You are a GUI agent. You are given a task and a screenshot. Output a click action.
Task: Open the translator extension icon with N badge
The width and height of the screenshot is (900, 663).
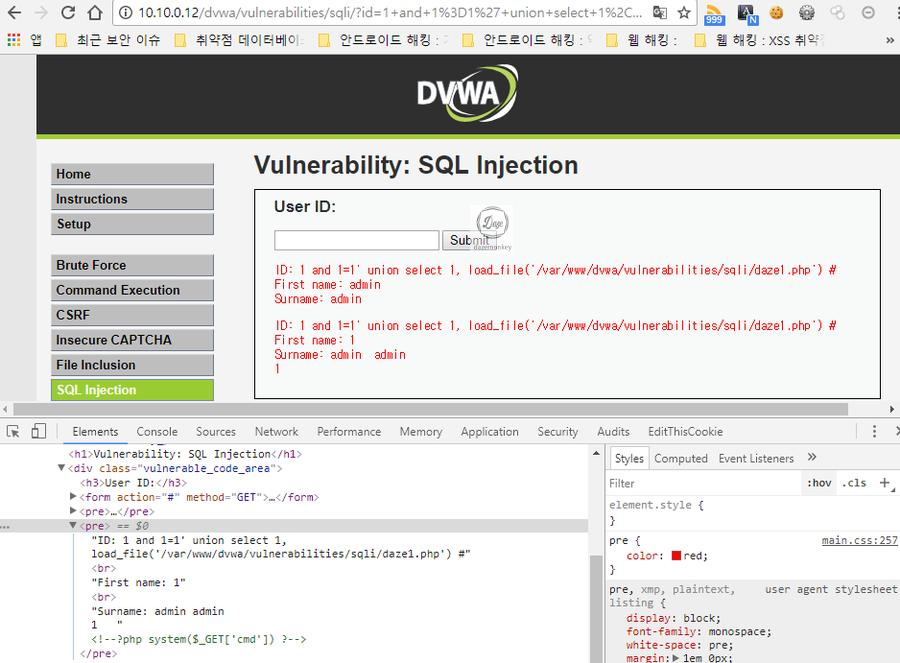pos(747,14)
